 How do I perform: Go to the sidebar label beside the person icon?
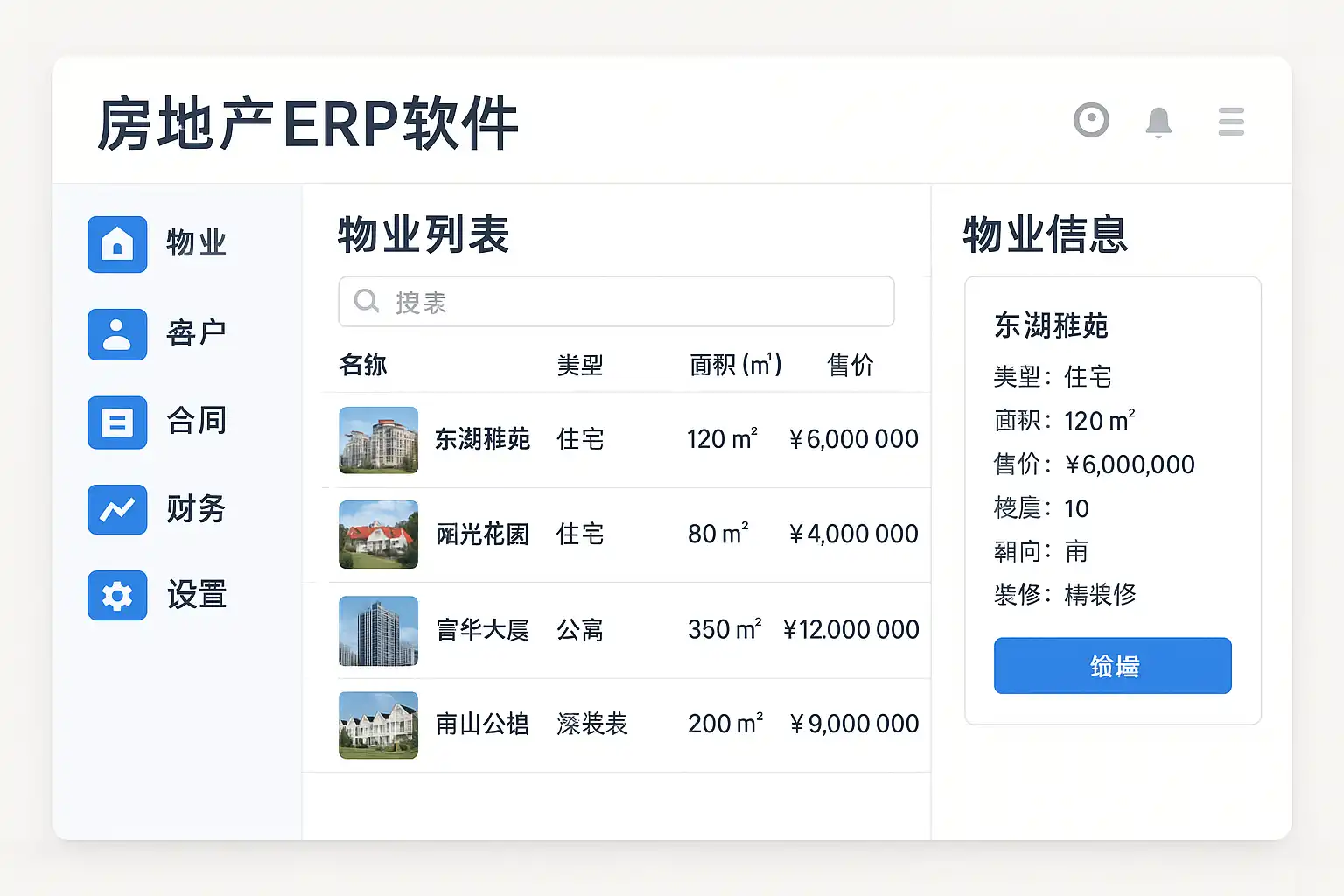(x=197, y=333)
